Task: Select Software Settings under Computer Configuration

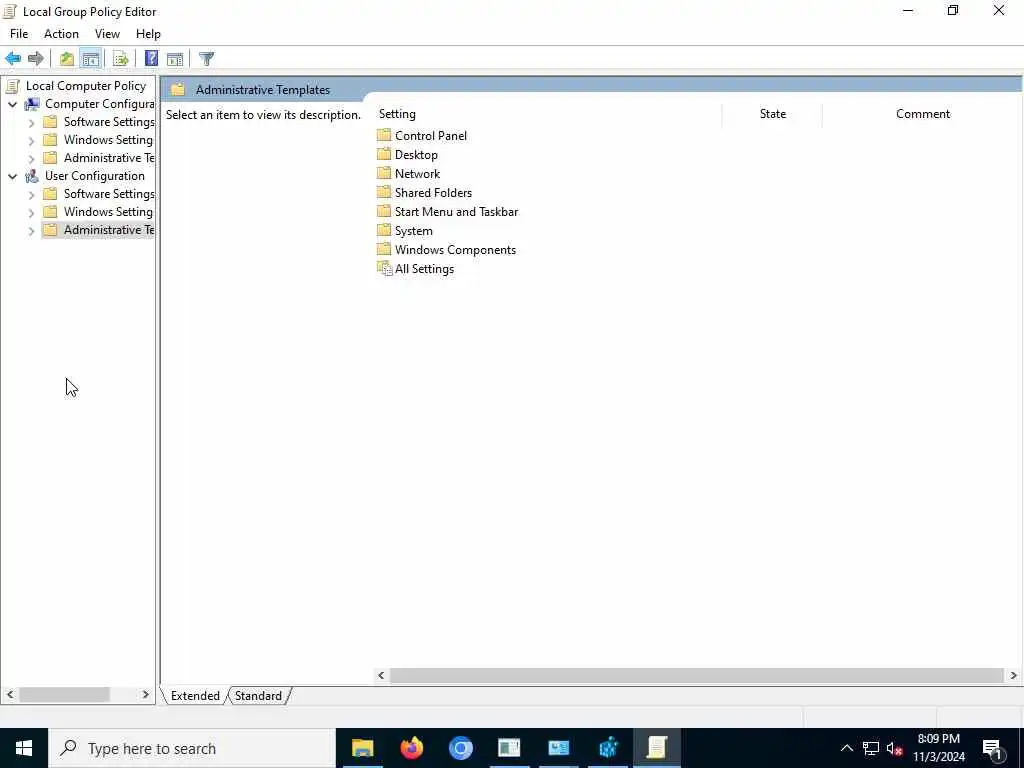Action: [108, 122]
